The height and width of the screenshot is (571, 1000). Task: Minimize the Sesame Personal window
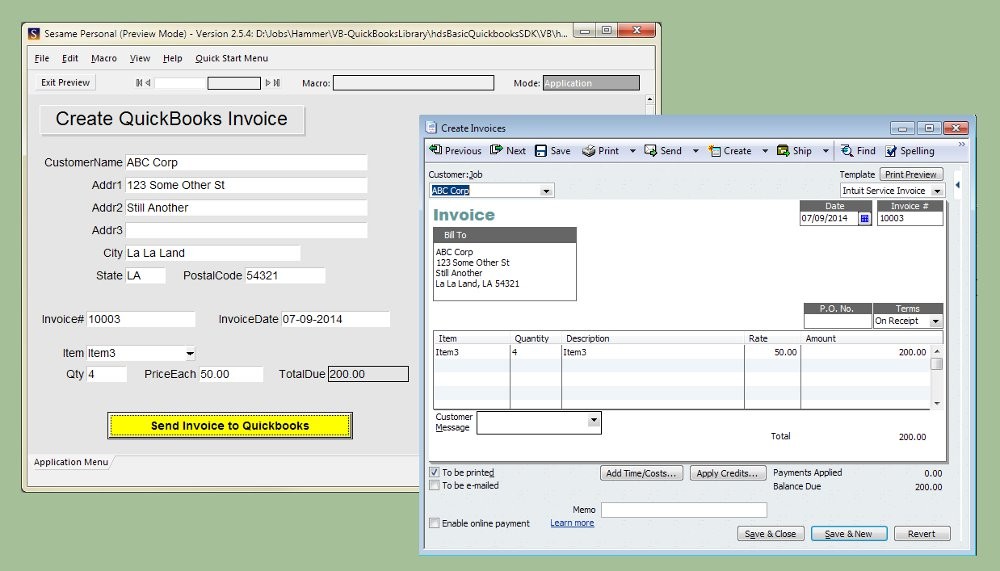584,30
